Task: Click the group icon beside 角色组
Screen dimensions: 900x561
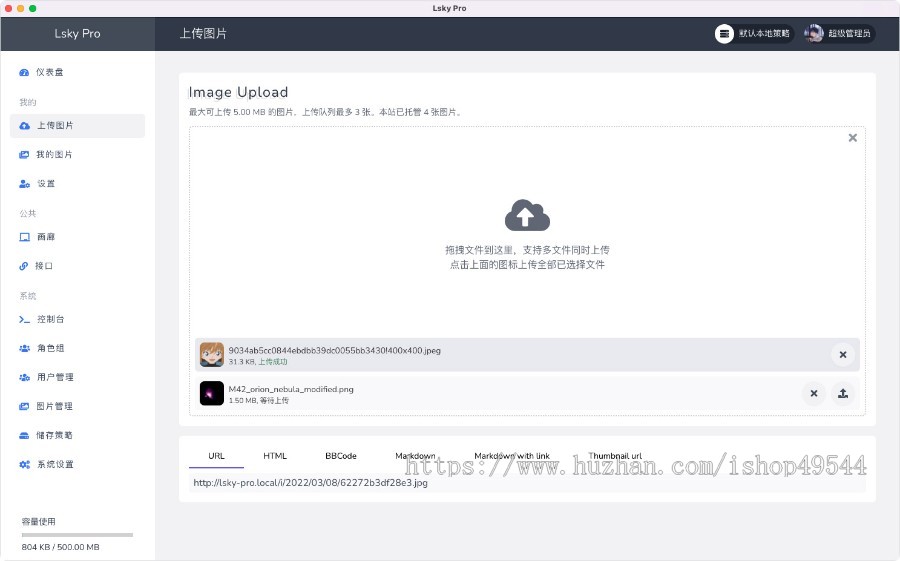Action: [25, 348]
